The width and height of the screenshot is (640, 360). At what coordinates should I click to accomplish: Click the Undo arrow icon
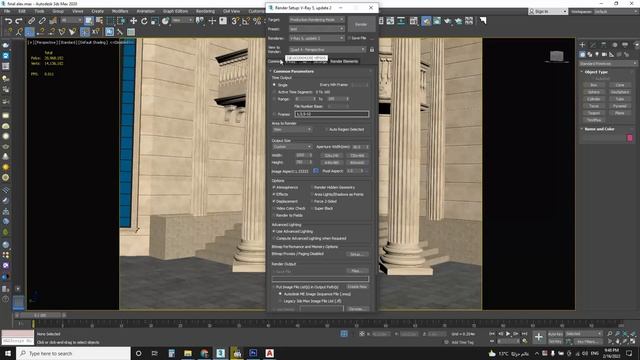(x=8, y=21)
